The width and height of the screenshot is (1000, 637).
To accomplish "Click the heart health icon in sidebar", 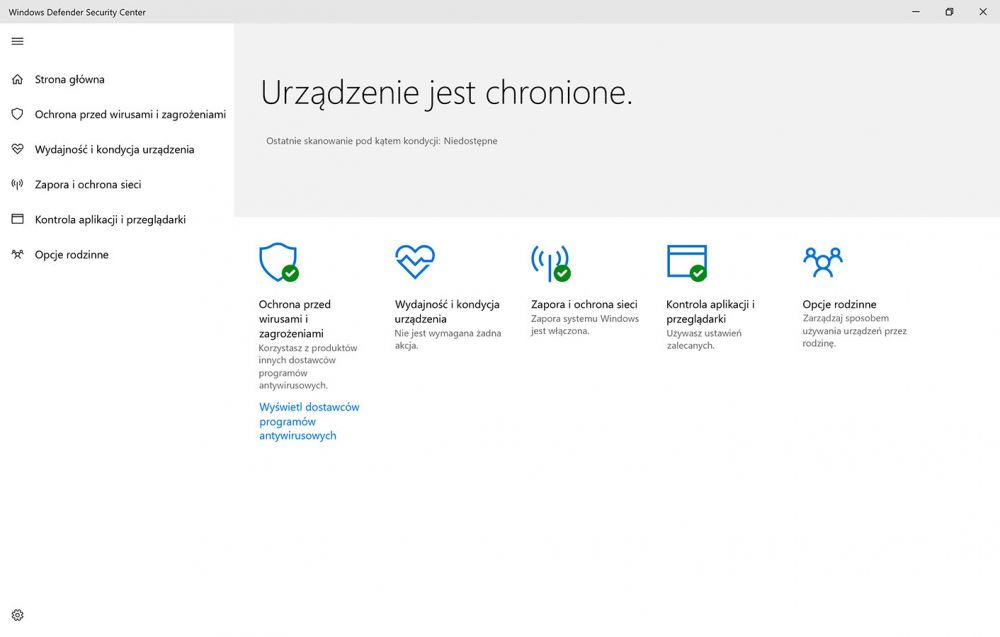I will pyautogui.click(x=17, y=149).
